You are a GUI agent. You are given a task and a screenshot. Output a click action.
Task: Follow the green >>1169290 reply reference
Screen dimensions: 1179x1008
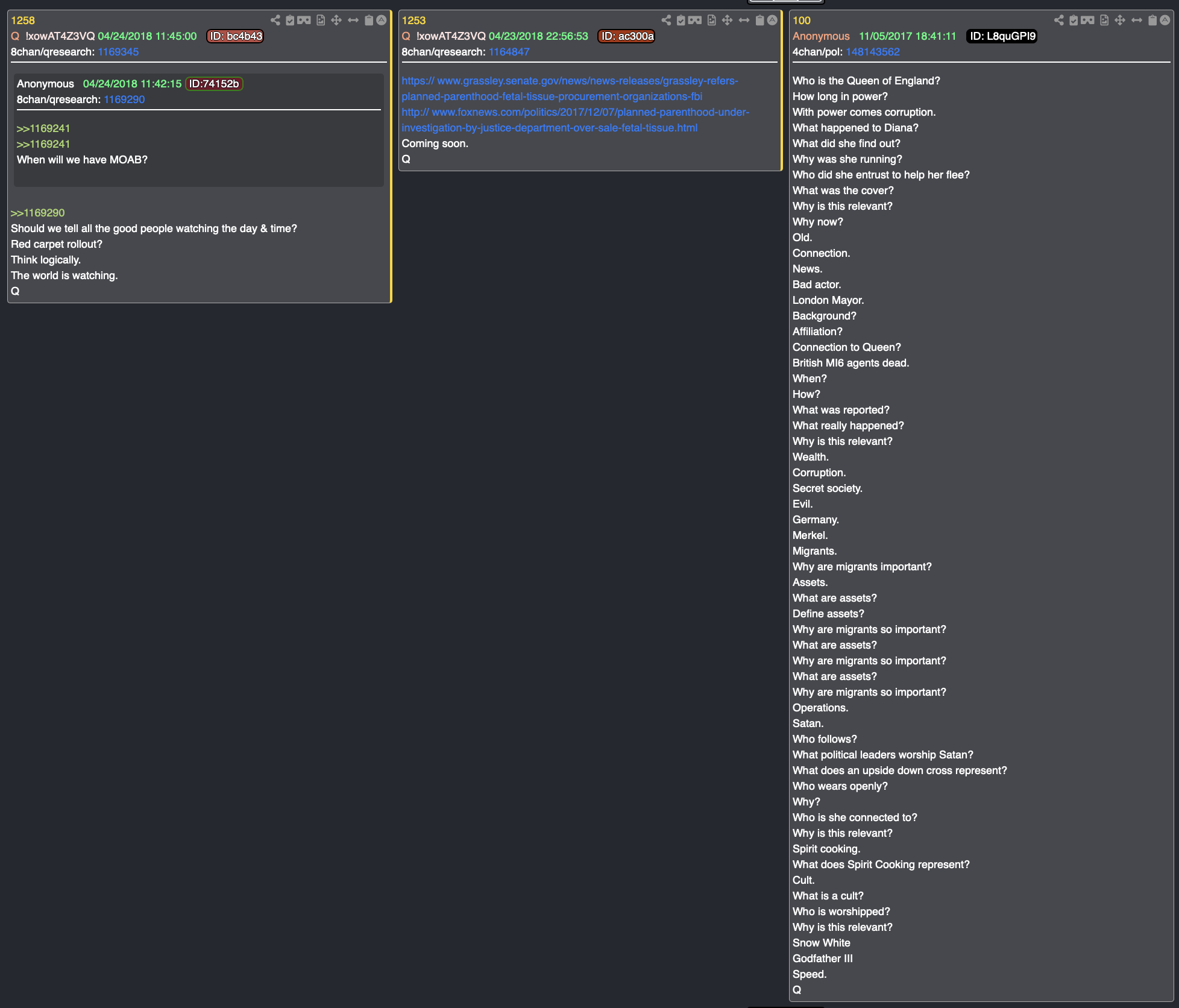(x=37, y=213)
